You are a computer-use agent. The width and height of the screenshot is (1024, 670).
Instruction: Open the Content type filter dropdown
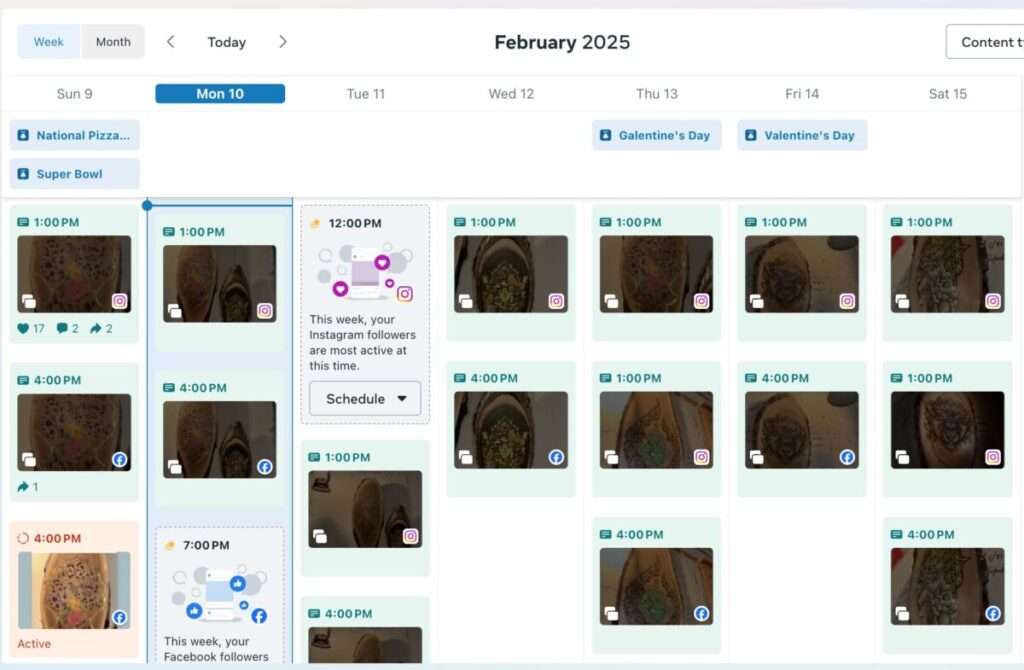click(986, 42)
